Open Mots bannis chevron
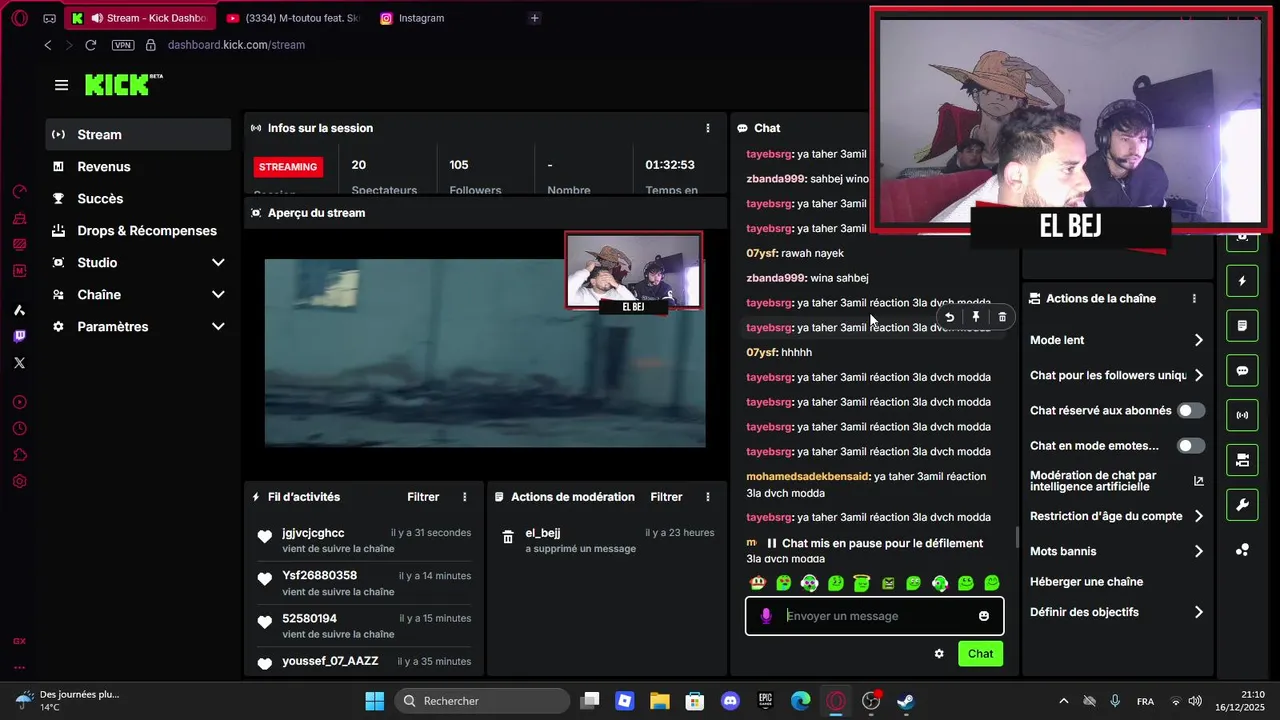This screenshot has width=1280, height=720. tap(1199, 551)
